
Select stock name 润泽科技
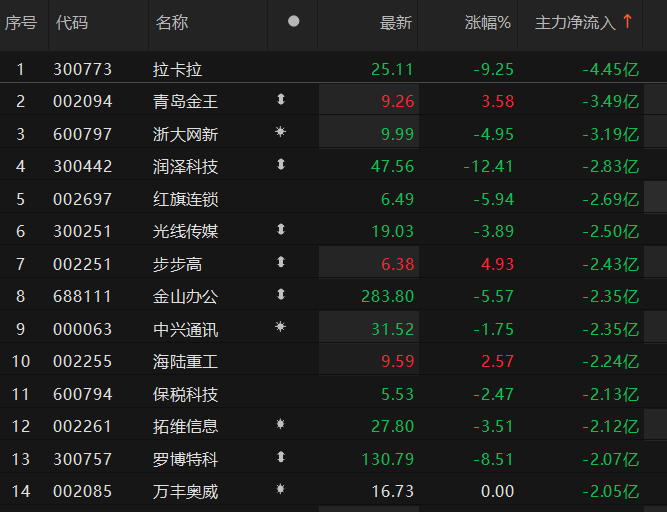click(185, 167)
